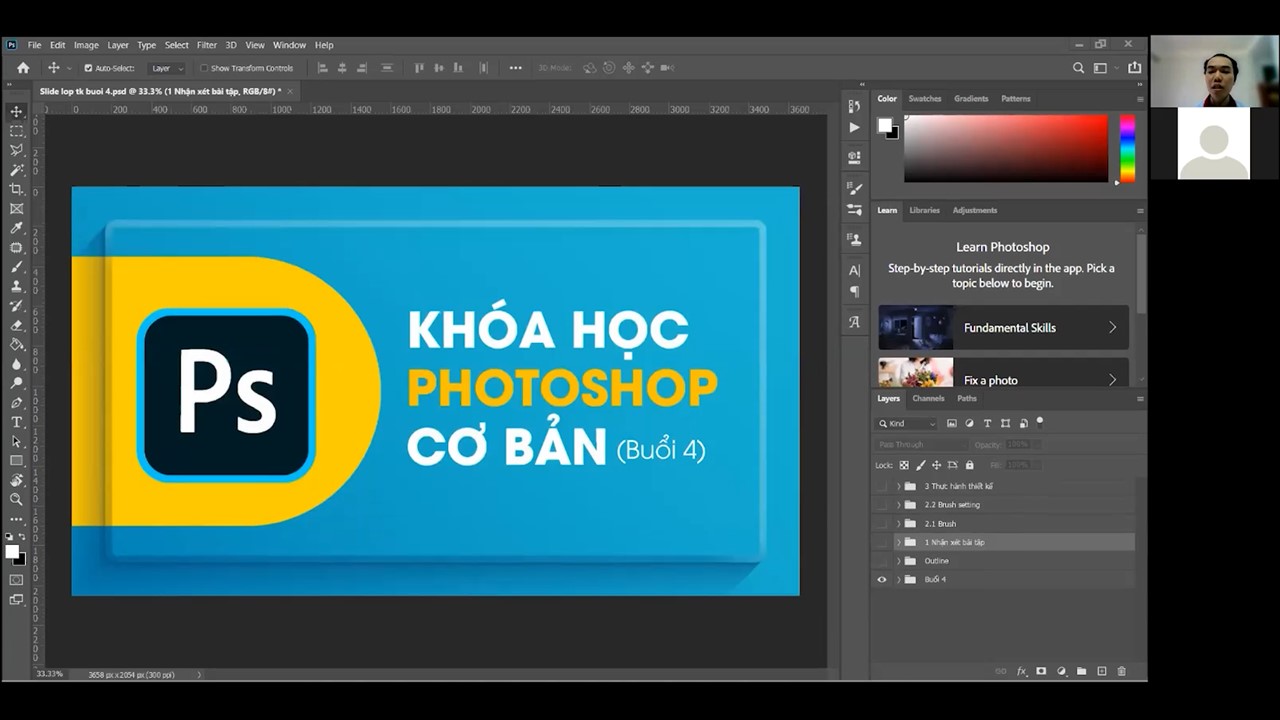Viewport: 1280px width, 720px height.
Task: Close the Slide lop tk buoi 4.psd tab
Action: (290, 91)
